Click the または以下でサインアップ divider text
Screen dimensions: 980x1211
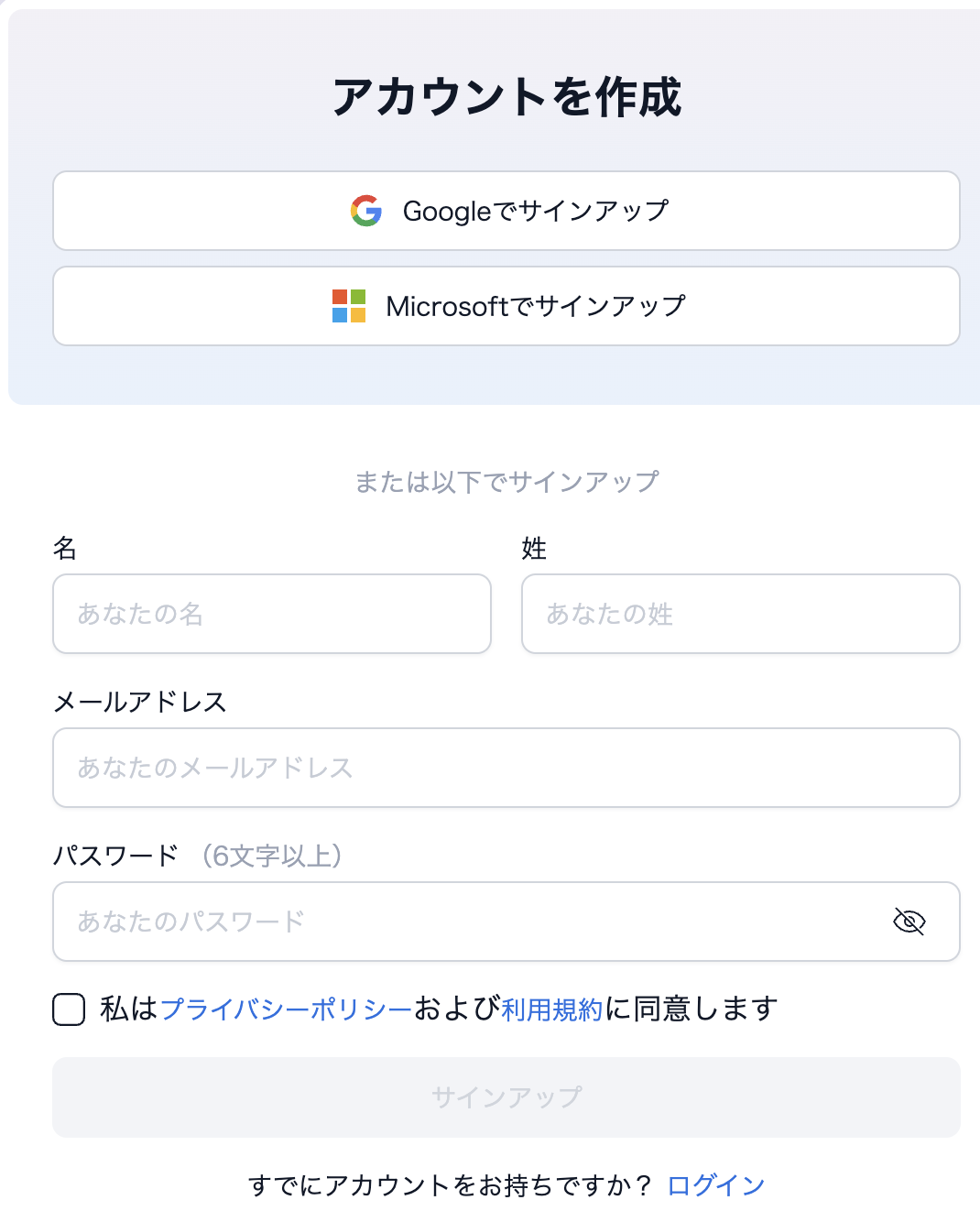[506, 482]
